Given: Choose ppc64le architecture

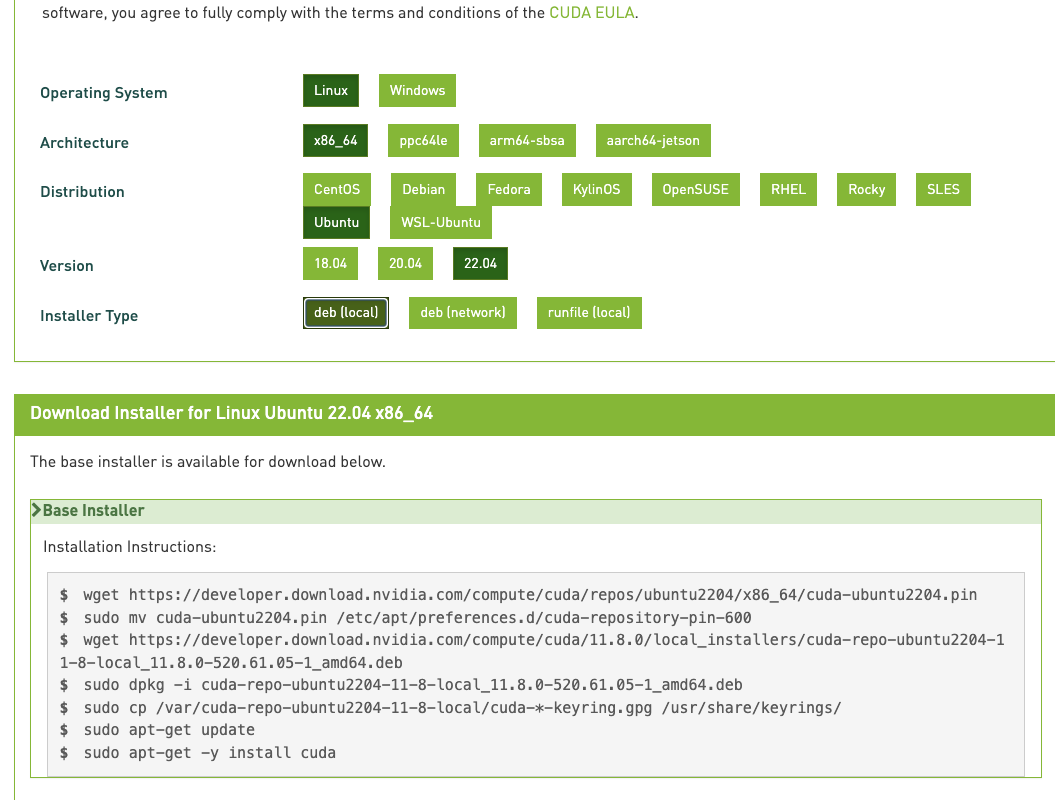Looking at the screenshot, I should pos(423,140).
